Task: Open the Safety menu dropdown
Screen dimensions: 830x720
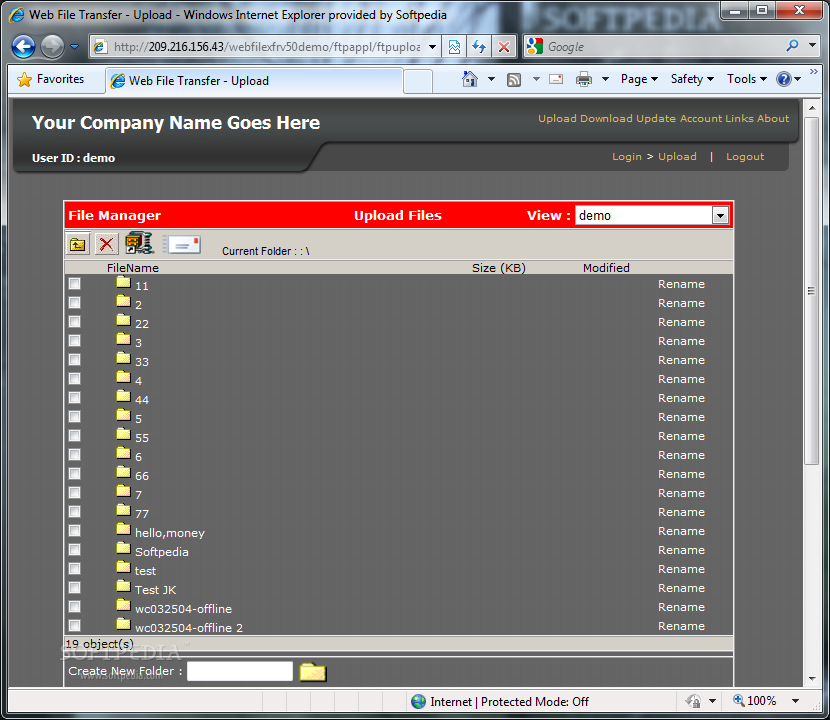Action: tap(692, 79)
